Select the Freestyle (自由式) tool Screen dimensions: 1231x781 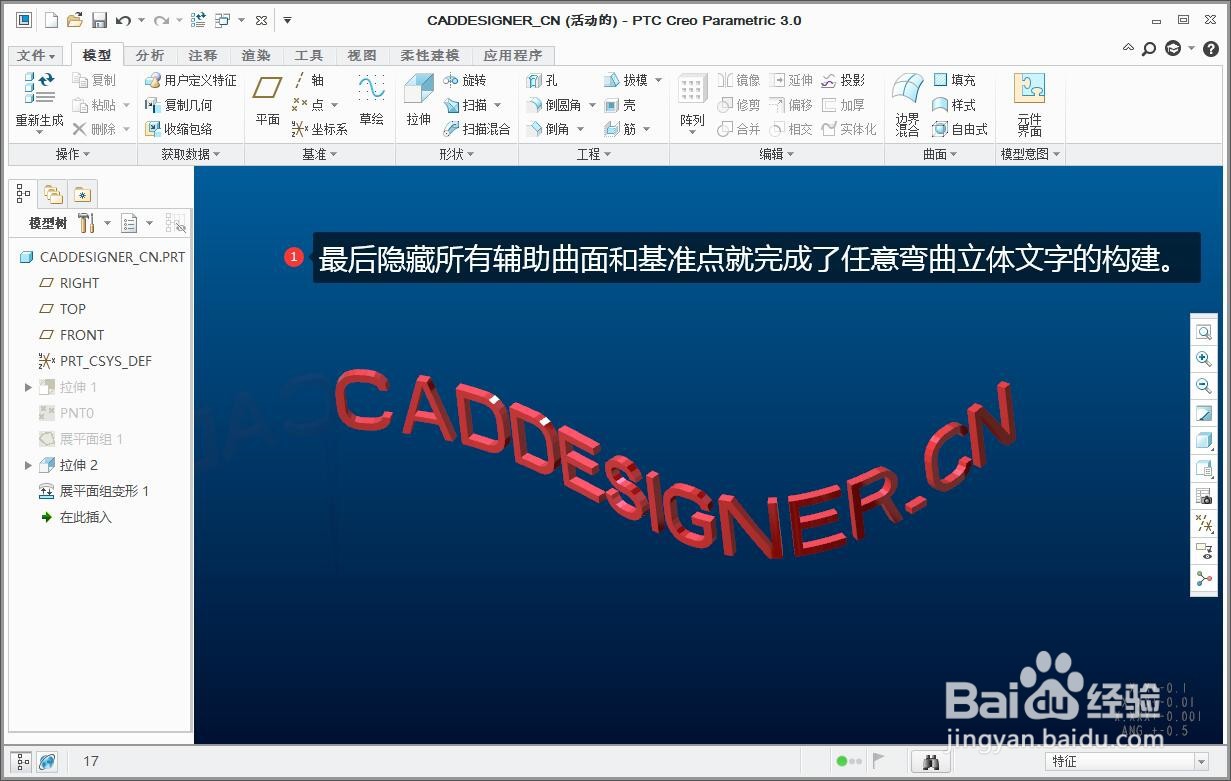coord(960,129)
